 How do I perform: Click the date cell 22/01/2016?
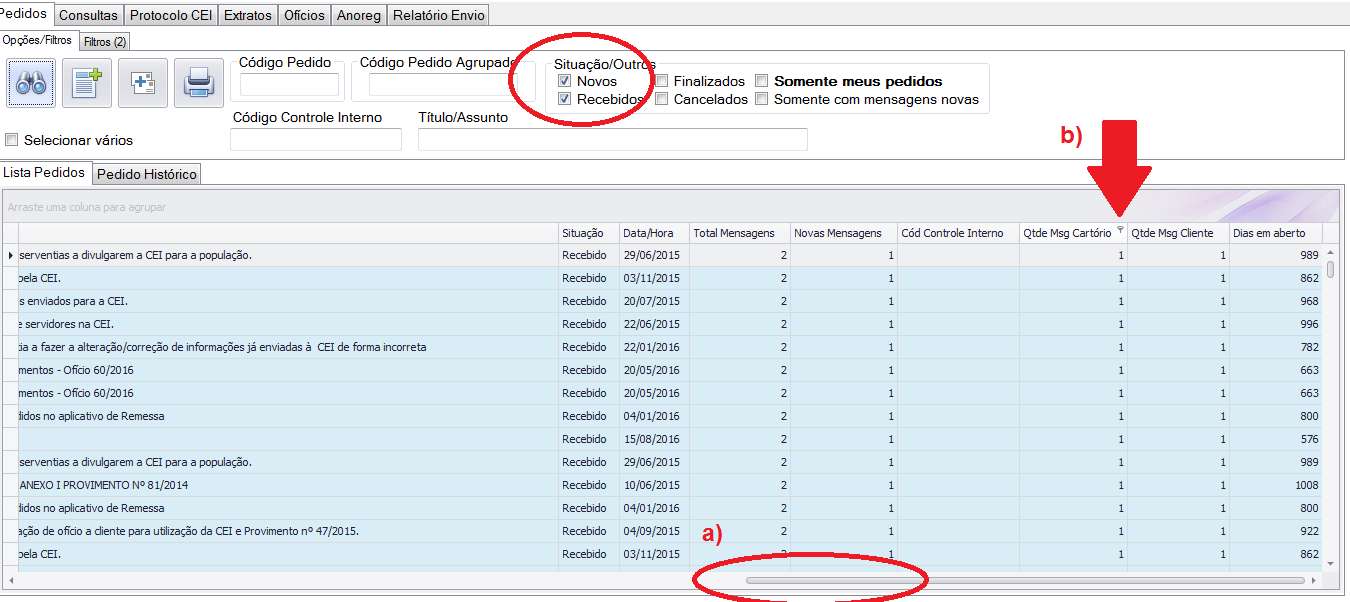[x=654, y=347]
